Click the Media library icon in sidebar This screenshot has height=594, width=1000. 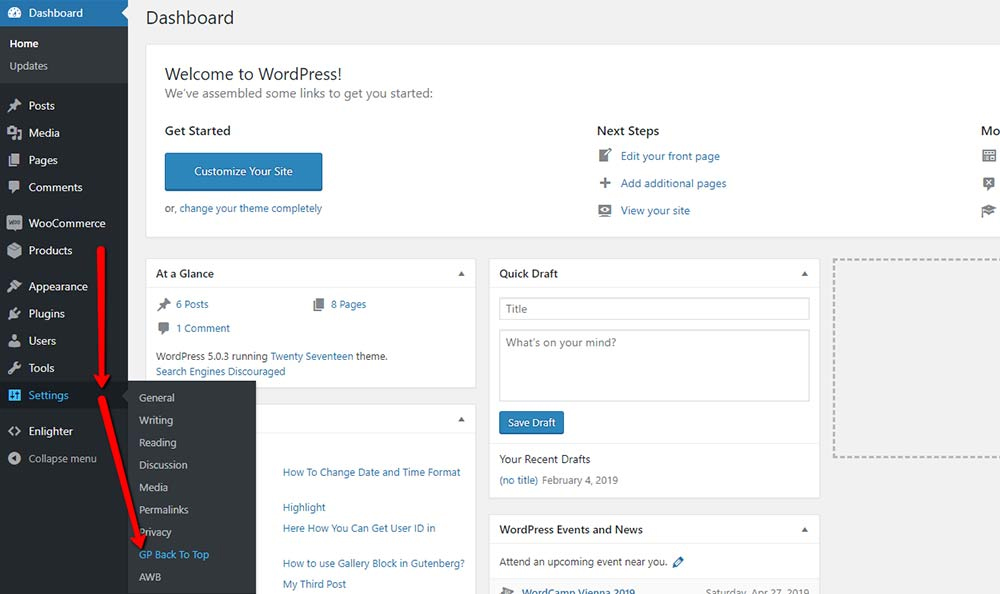[x=14, y=133]
